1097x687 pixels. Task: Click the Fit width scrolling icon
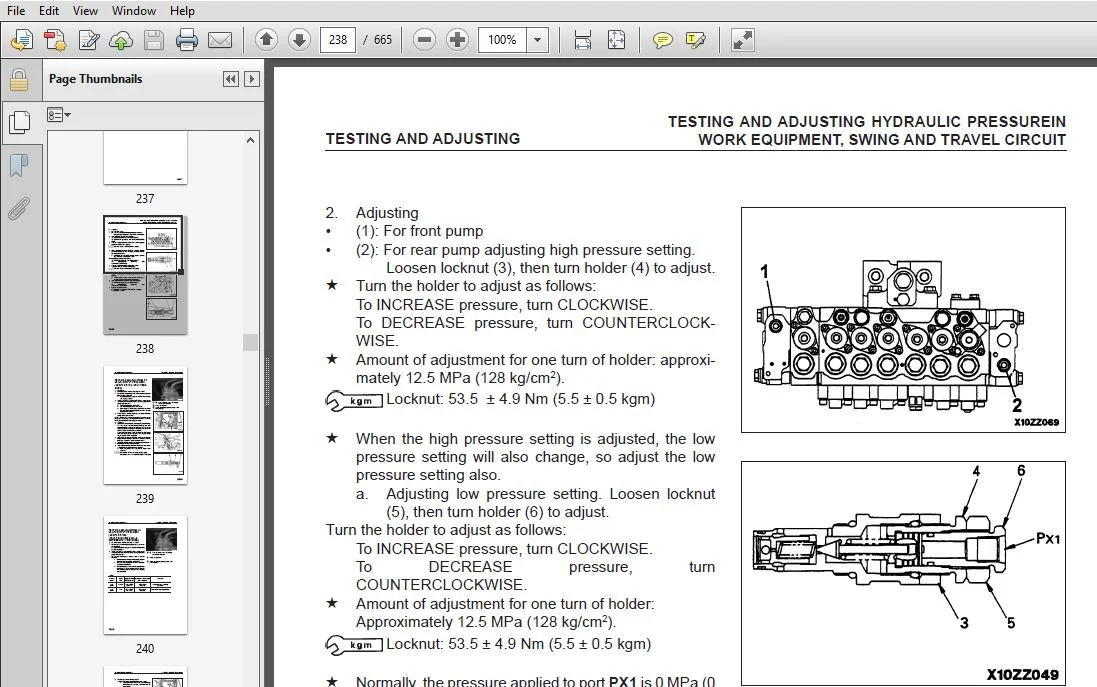582,40
